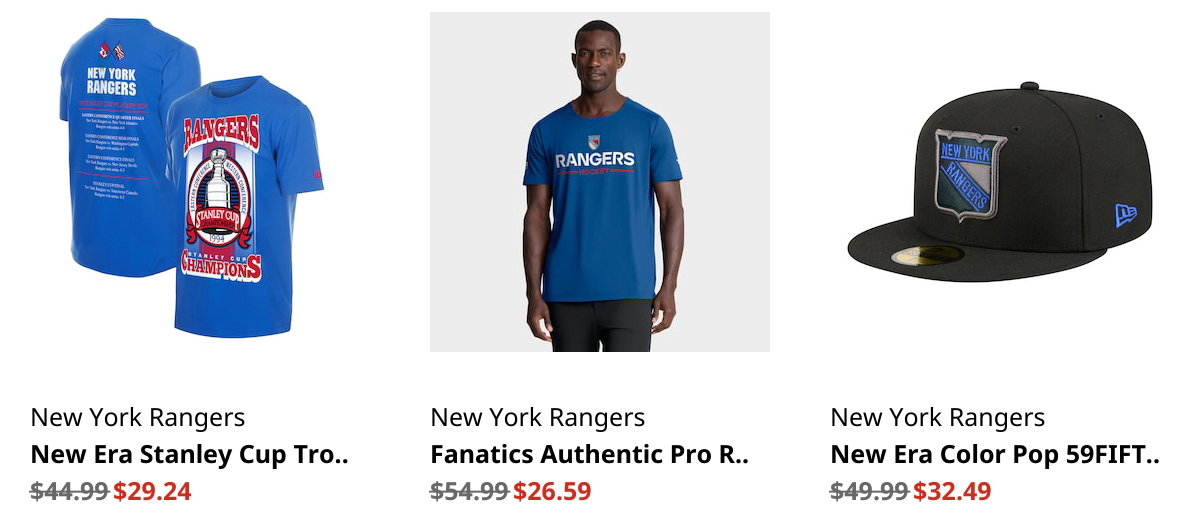The height and width of the screenshot is (530, 1200).
Task: Click the crossed-out $44.99 original price
Action: tap(70, 492)
